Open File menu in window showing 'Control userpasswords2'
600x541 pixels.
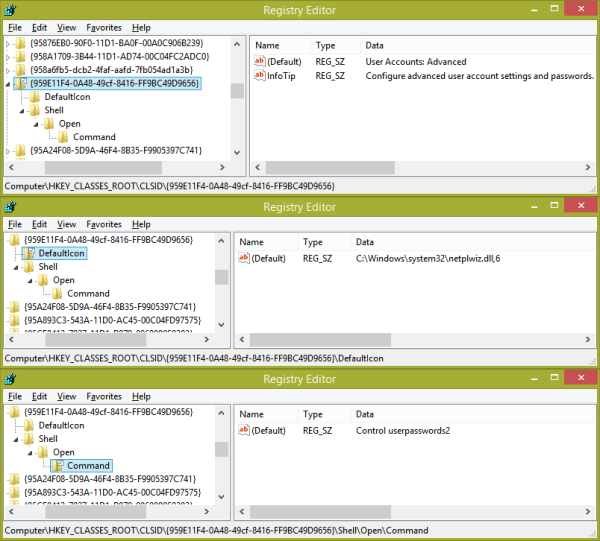pyautogui.click(x=14, y=396)
